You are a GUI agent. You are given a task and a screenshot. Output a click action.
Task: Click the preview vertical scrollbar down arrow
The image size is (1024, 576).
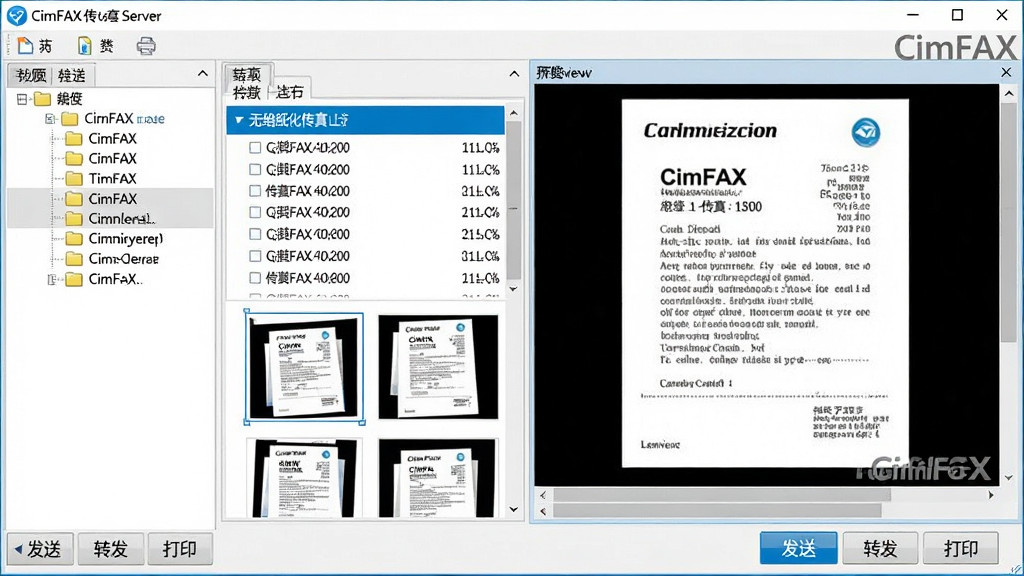coord(1009,477)
